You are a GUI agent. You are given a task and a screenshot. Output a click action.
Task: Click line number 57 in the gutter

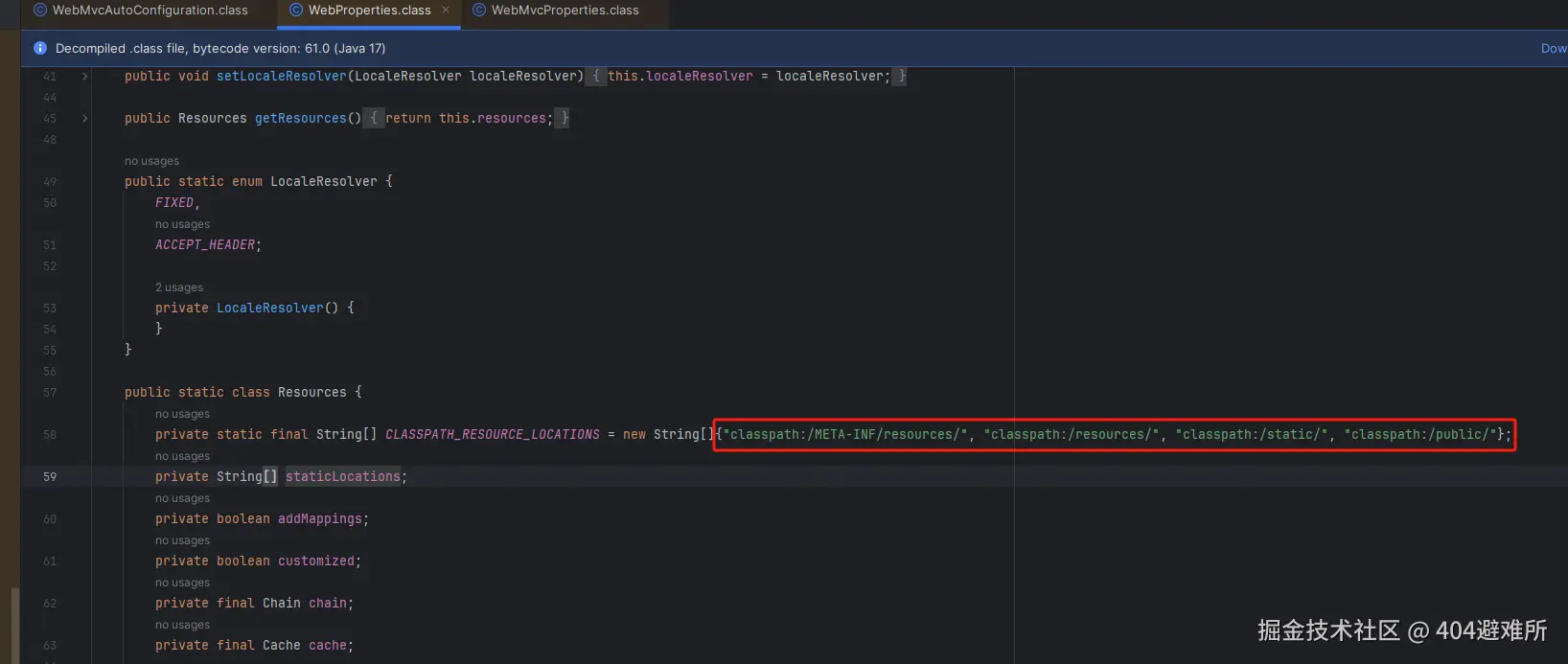click(x=50, y=392)
